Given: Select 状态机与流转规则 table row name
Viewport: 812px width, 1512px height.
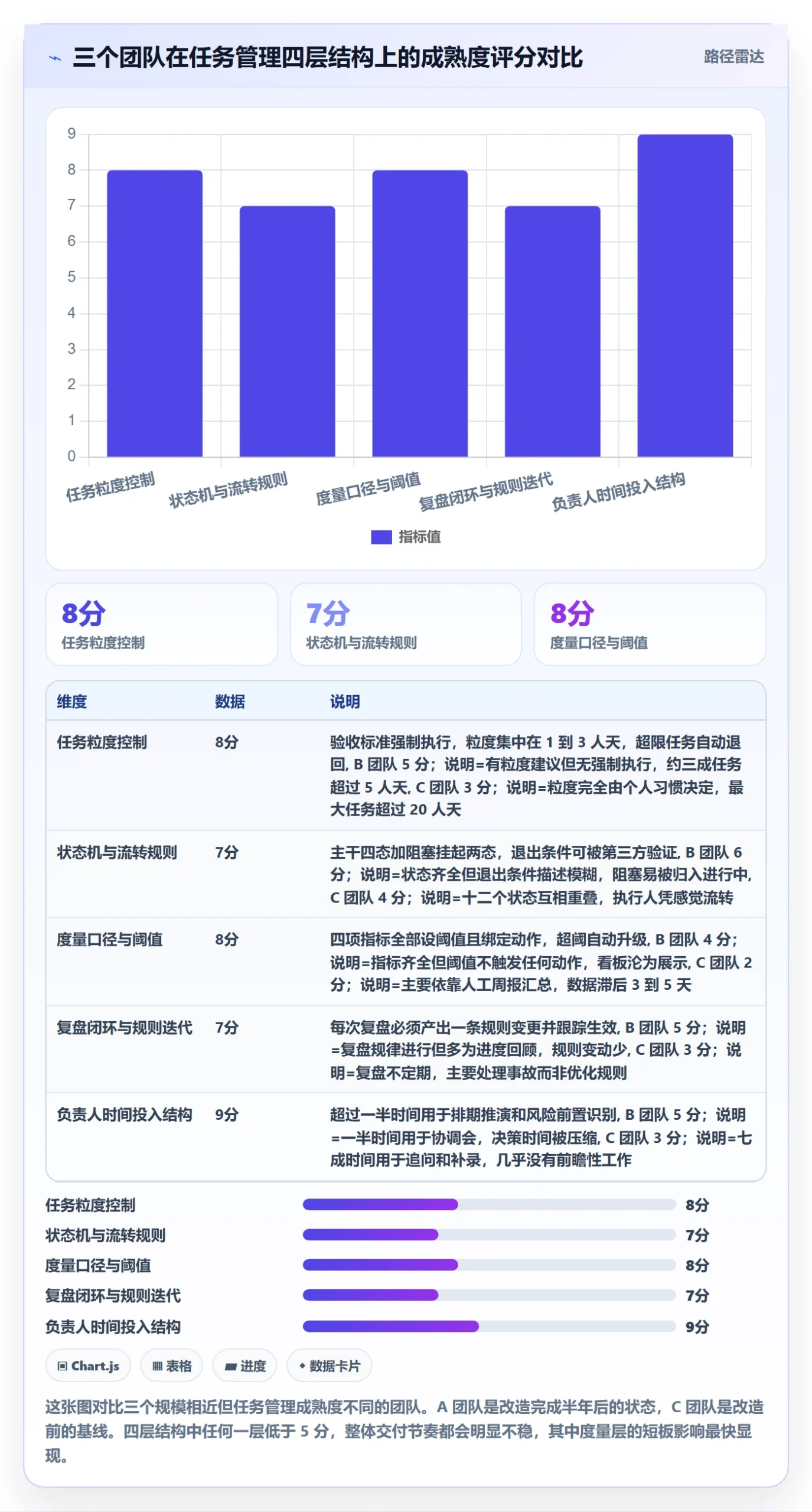Looking at the screenshot, I should coord(117,852).
